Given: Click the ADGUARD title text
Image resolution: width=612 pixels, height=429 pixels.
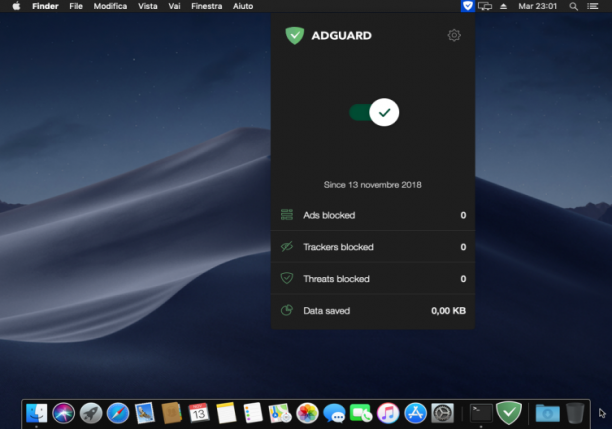Looking at the screenshot, I should (341, 36).
